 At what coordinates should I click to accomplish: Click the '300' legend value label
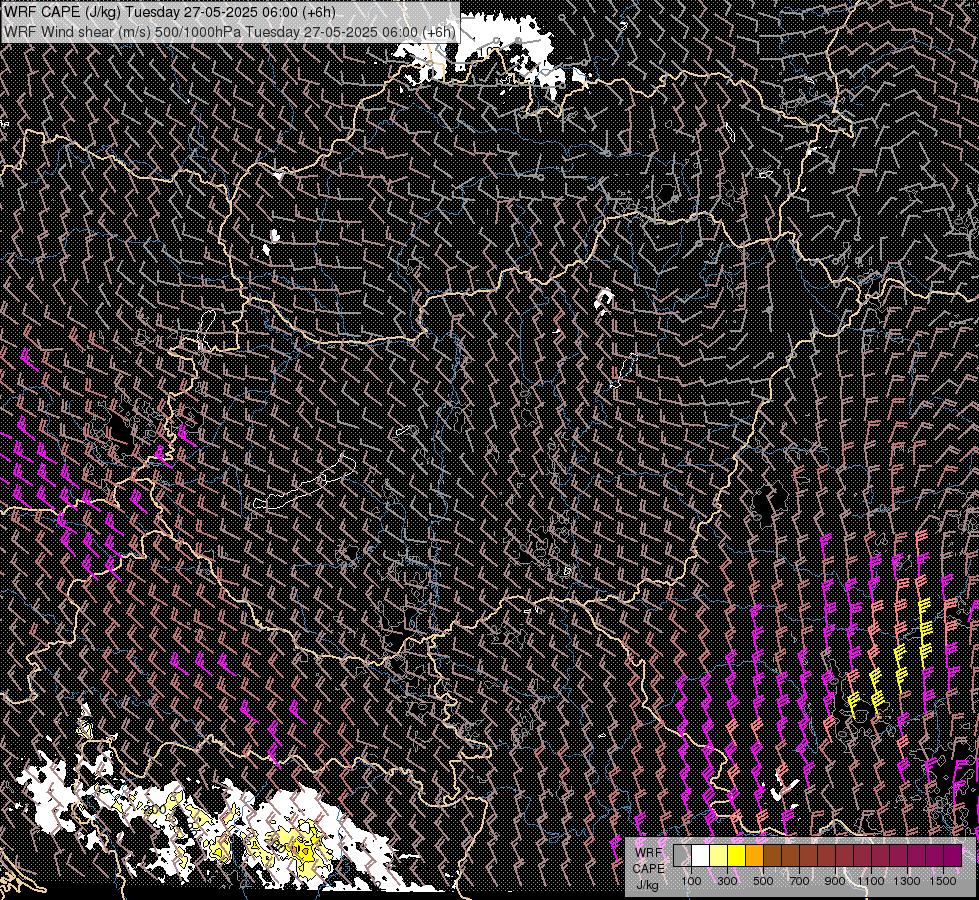coord(727,881)
